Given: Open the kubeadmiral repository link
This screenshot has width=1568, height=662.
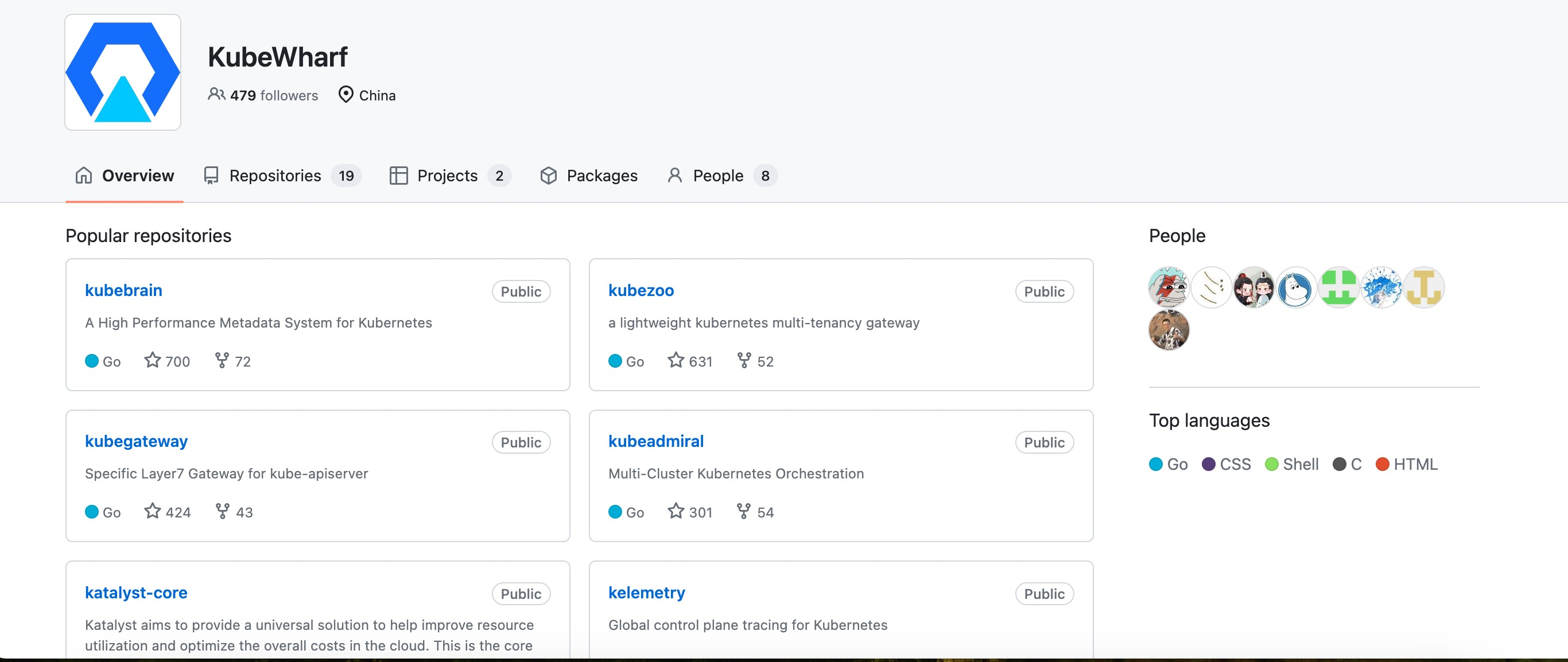Looking at the screenshot, I should pos(655,441).
